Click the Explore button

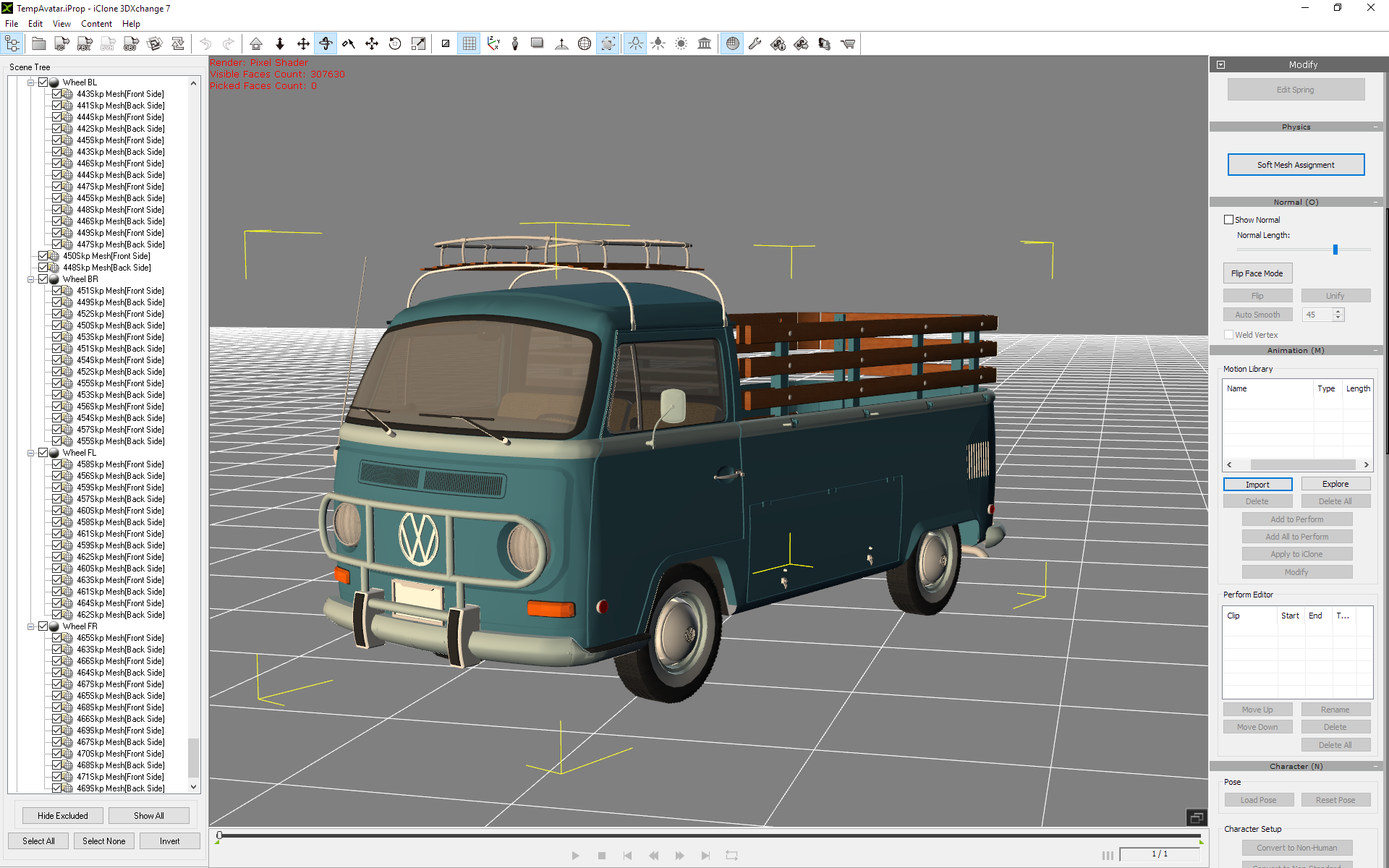click(1335, 485)
